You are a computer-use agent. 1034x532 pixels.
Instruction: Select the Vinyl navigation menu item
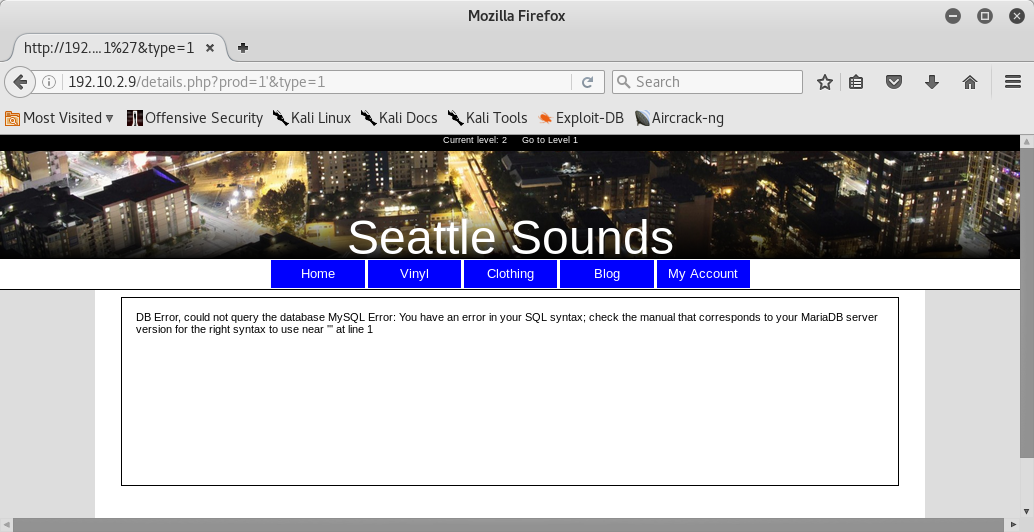pos(414,274)
